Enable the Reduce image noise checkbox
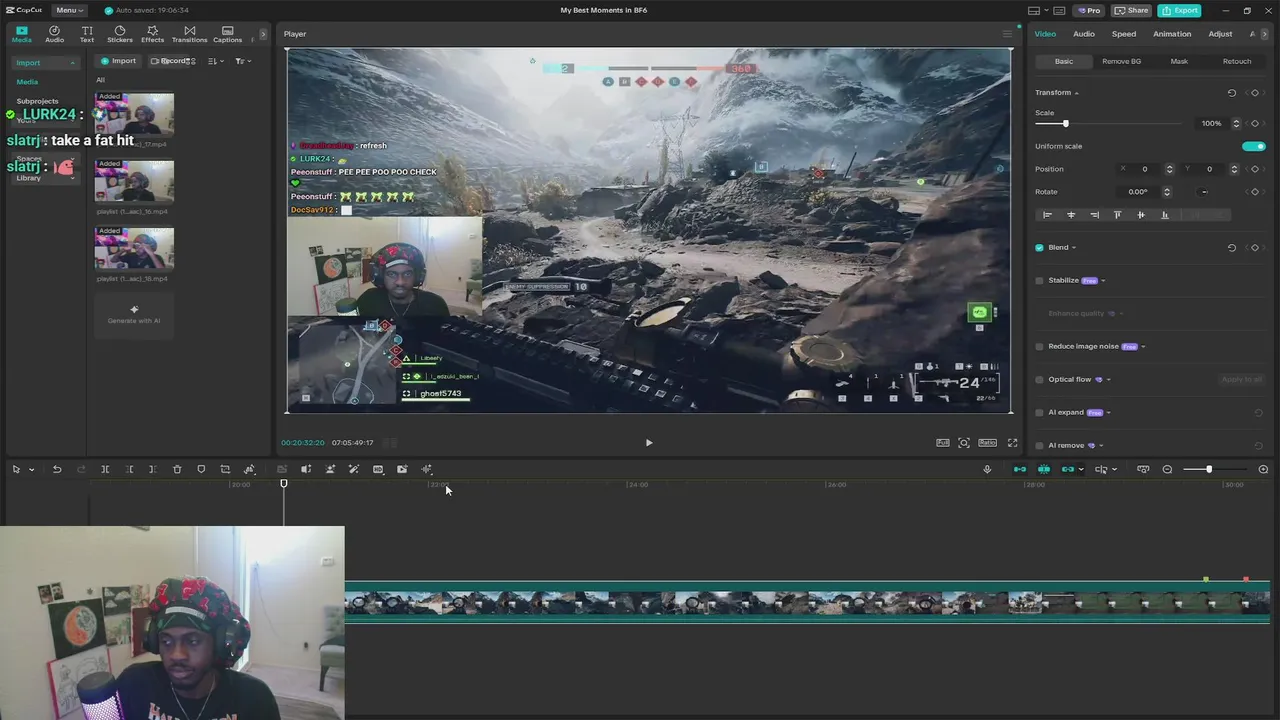The width and height of the screenshot is (1280, 720). (1039, 347)
